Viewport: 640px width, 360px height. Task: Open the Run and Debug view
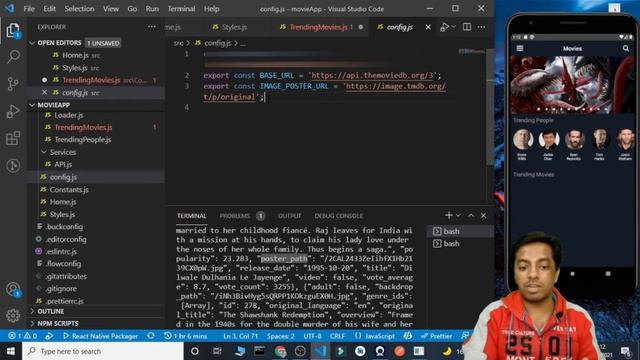pos(13,111)
